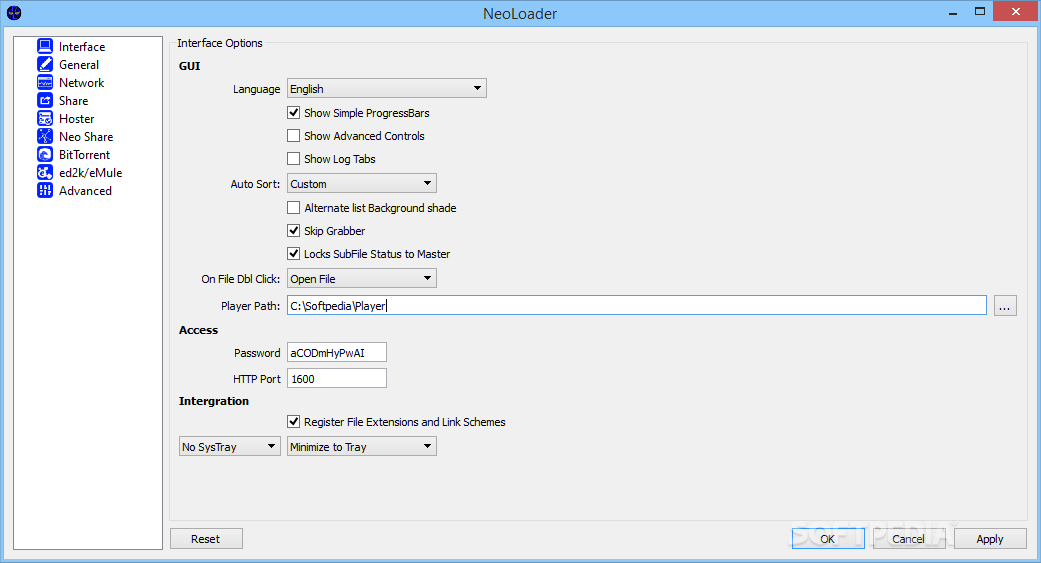This screenshot has width=1041, height=563.
Task: Click the Advanced sliders icon in sidebar
Action: (x=44, y=190)
